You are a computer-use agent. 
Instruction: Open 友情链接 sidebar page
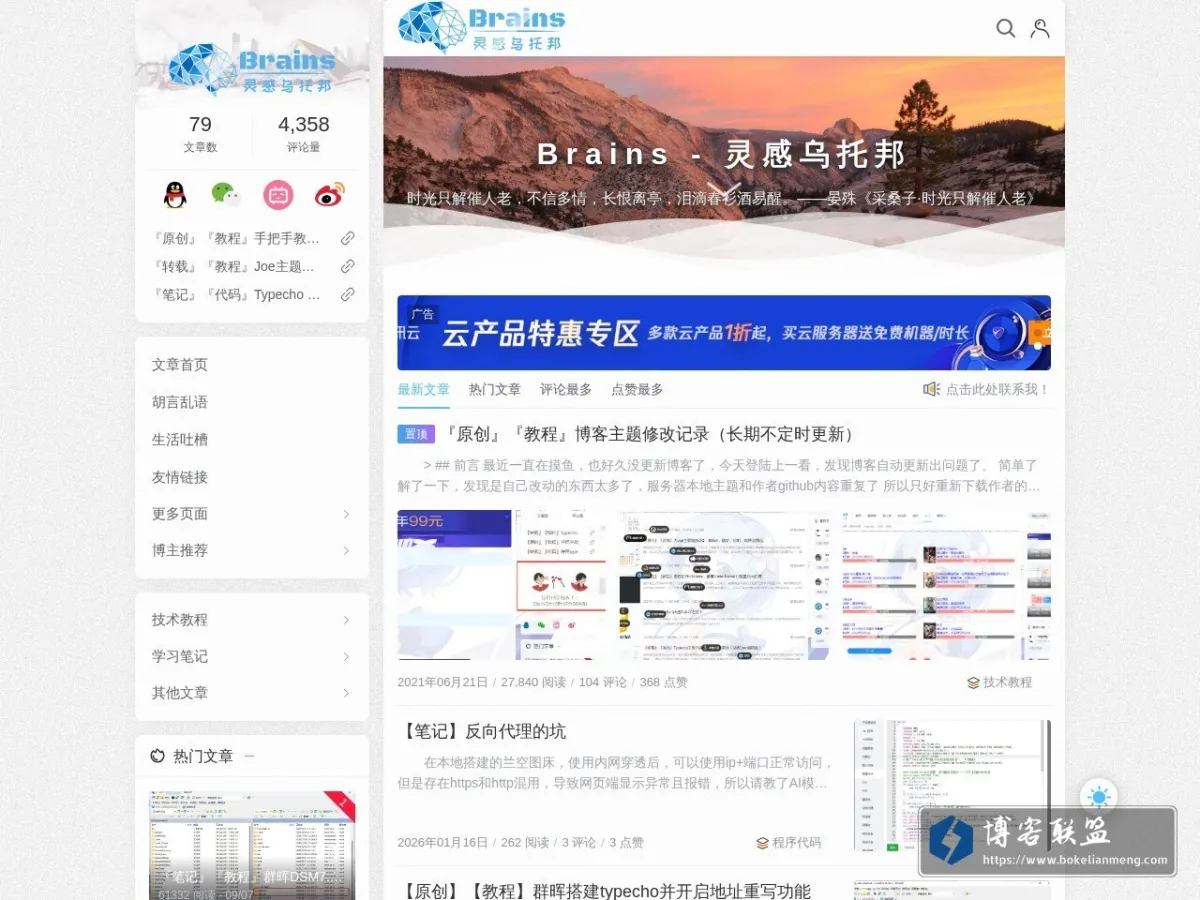tap(180, 477)
